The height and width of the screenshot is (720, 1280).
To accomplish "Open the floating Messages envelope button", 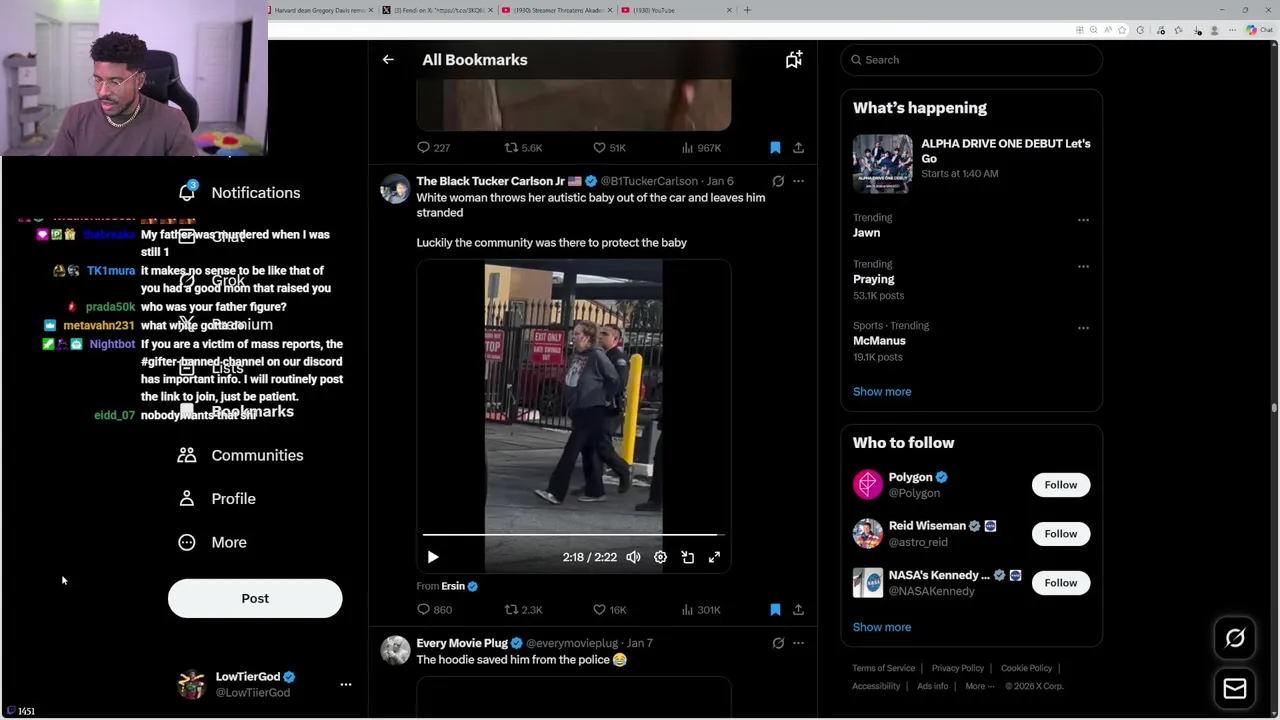I will [1235, 688].
